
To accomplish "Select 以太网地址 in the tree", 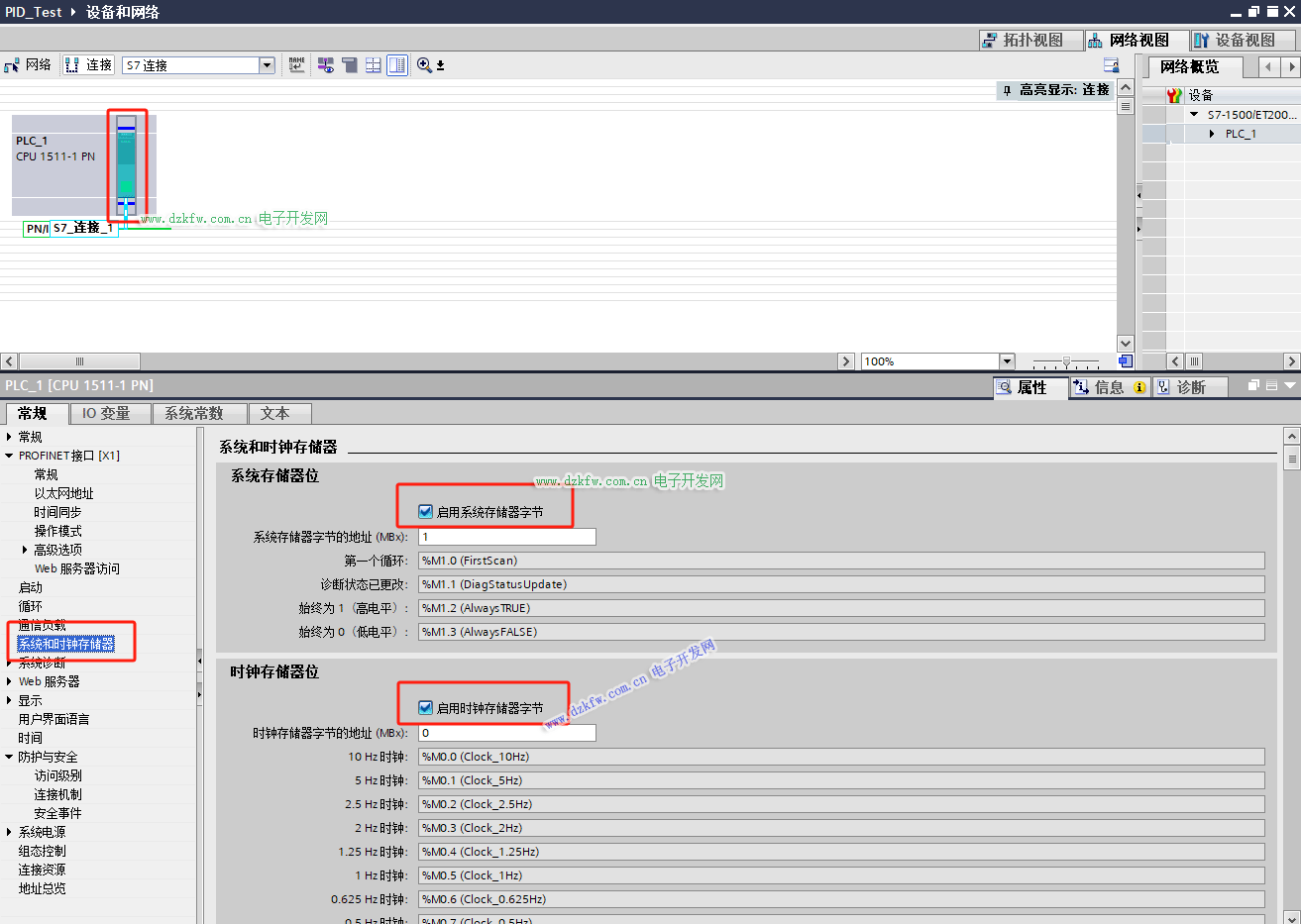I will click(x=63, y=493).
